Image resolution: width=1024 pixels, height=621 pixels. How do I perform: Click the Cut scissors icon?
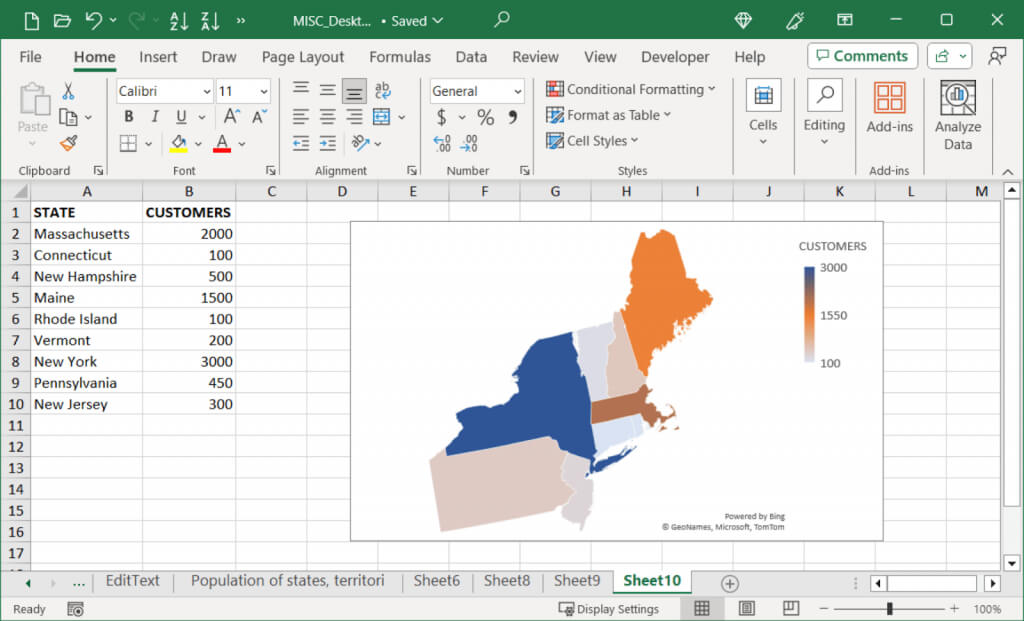click(68, 91)
